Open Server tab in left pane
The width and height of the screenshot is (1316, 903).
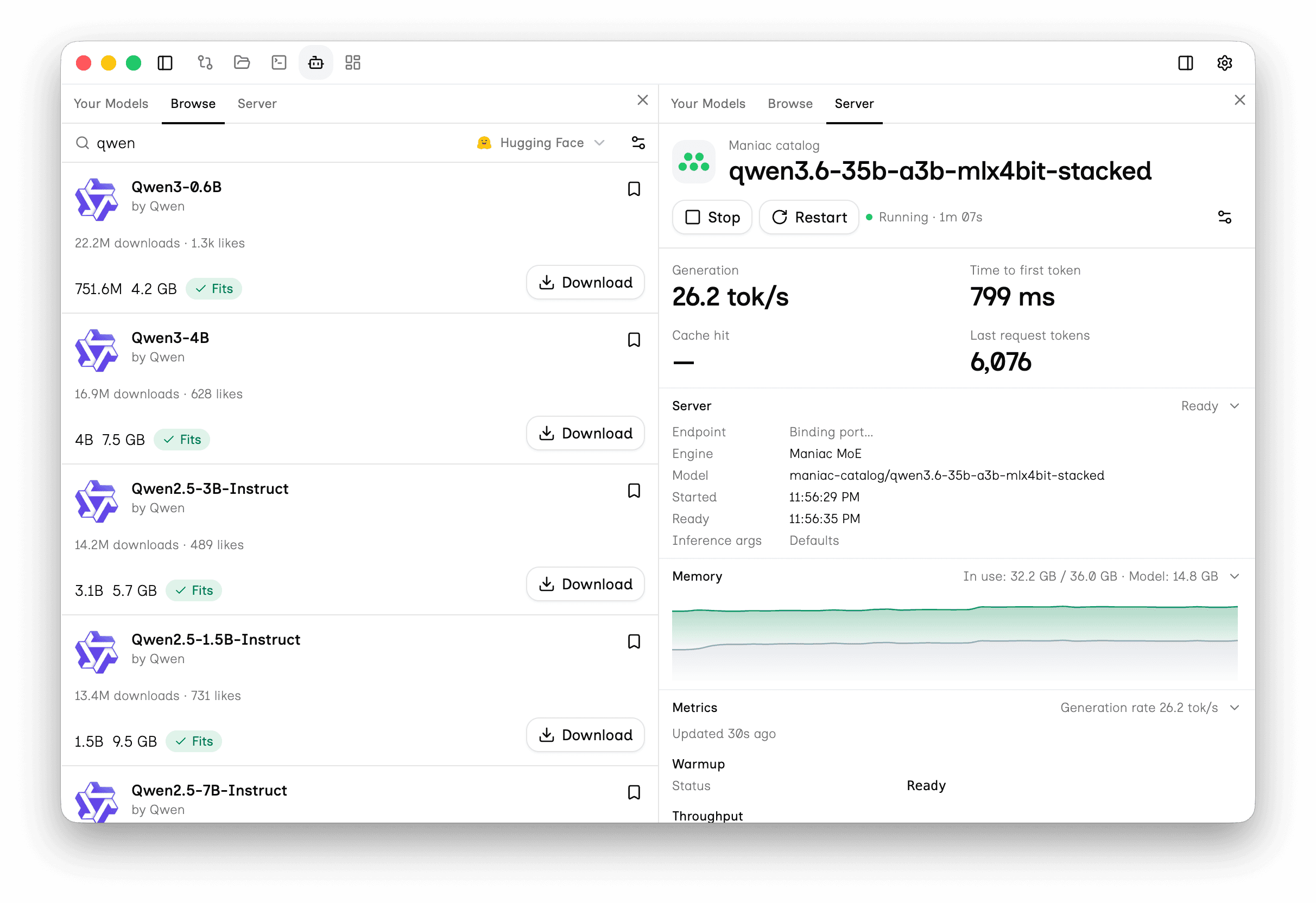(257, 104)
